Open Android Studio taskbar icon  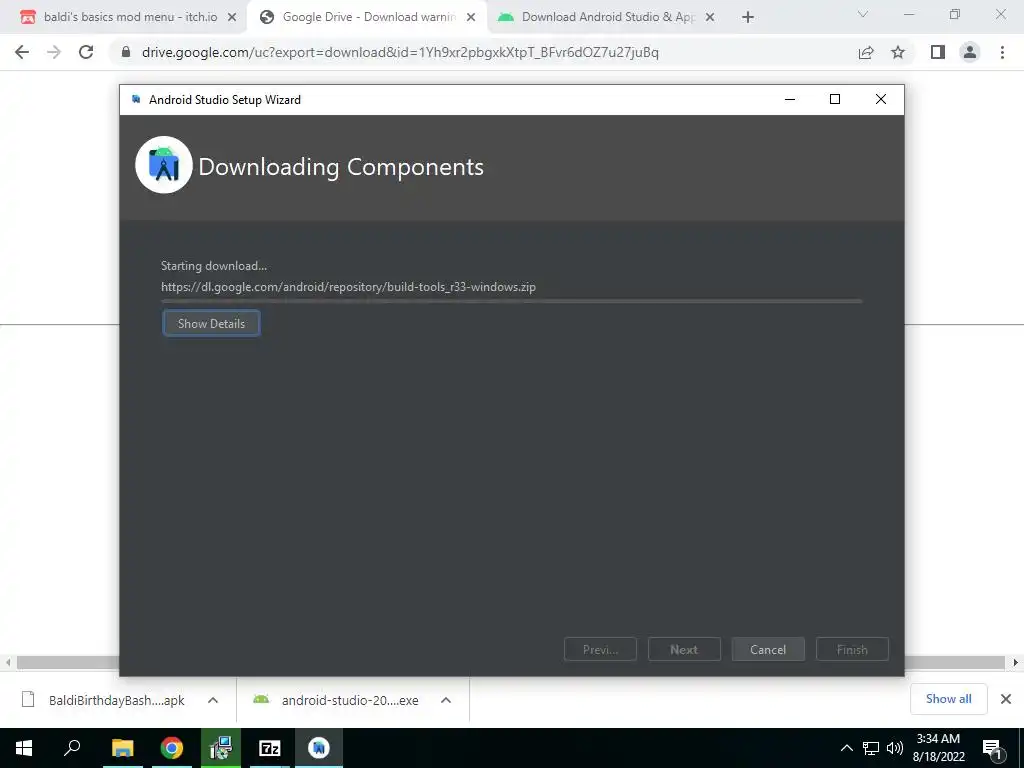(x=319, y=748)
